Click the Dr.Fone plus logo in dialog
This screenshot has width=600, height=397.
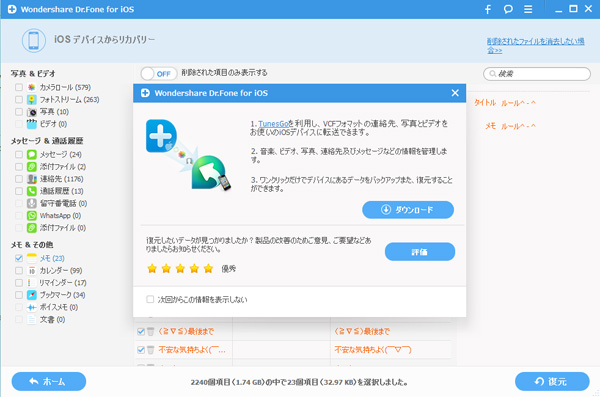pos(161,136)
